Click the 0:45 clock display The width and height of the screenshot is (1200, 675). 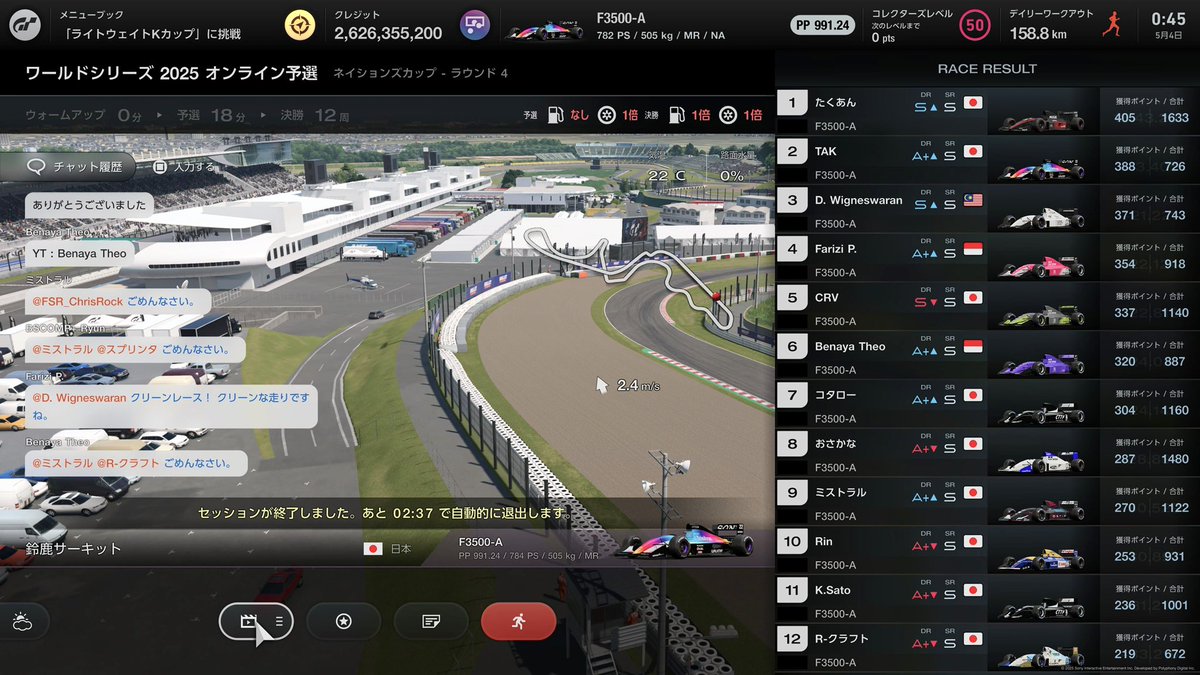pos(1168,18)
